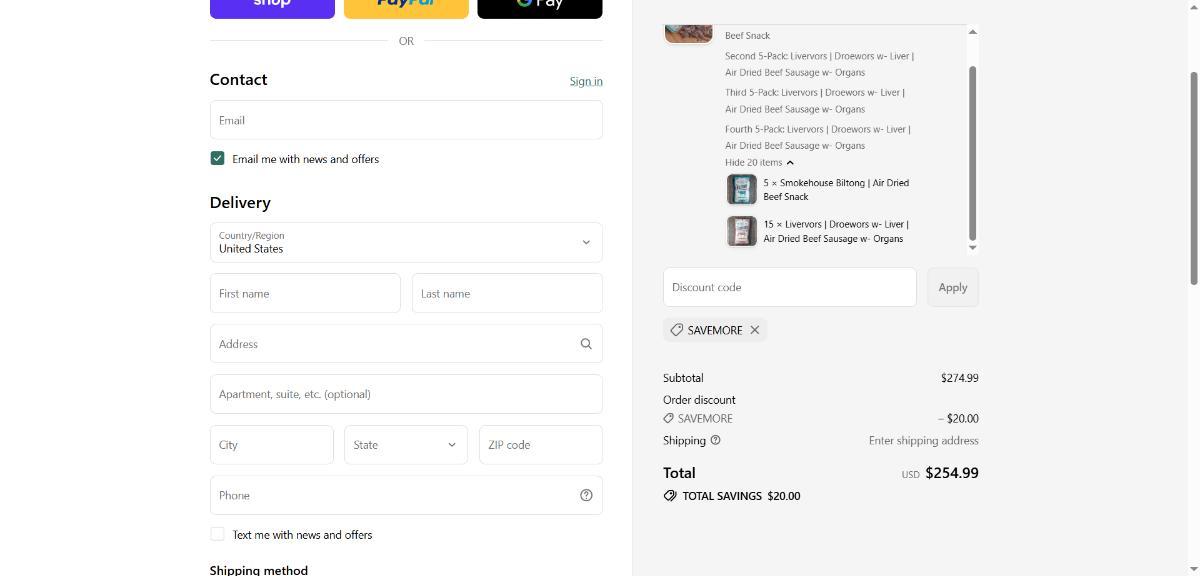Click the Livervors Droewors product thumbnail

pyautogui.click(x=741, y=231)
